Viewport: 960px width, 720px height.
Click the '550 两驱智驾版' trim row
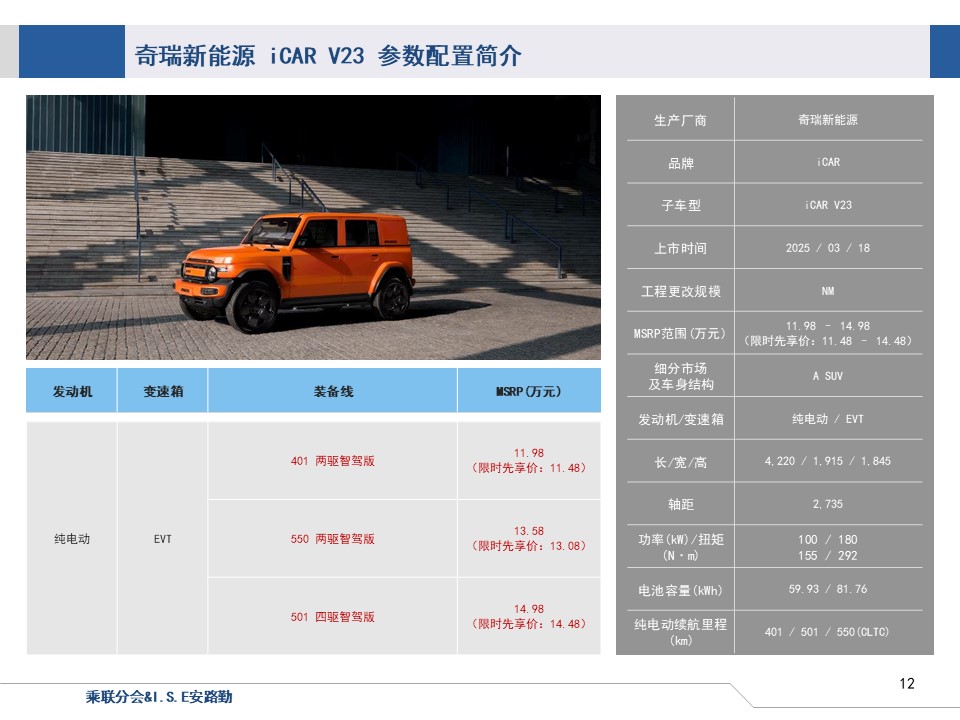click(x=332, y=539)
